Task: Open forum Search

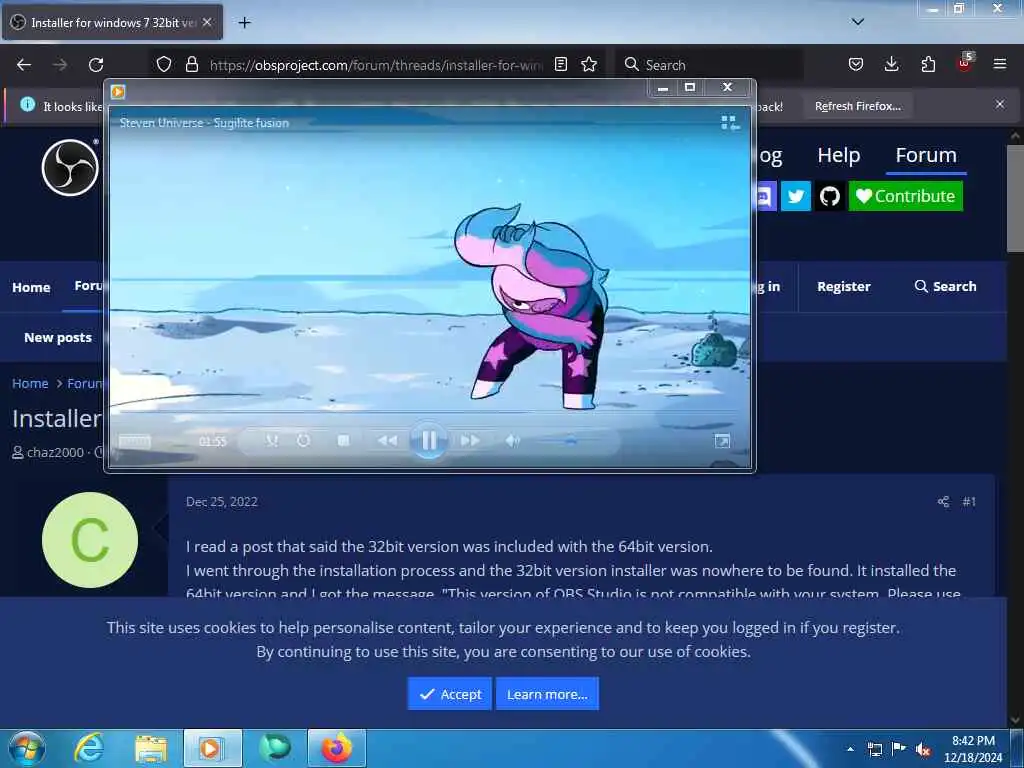Action: [x=945, y=287]
